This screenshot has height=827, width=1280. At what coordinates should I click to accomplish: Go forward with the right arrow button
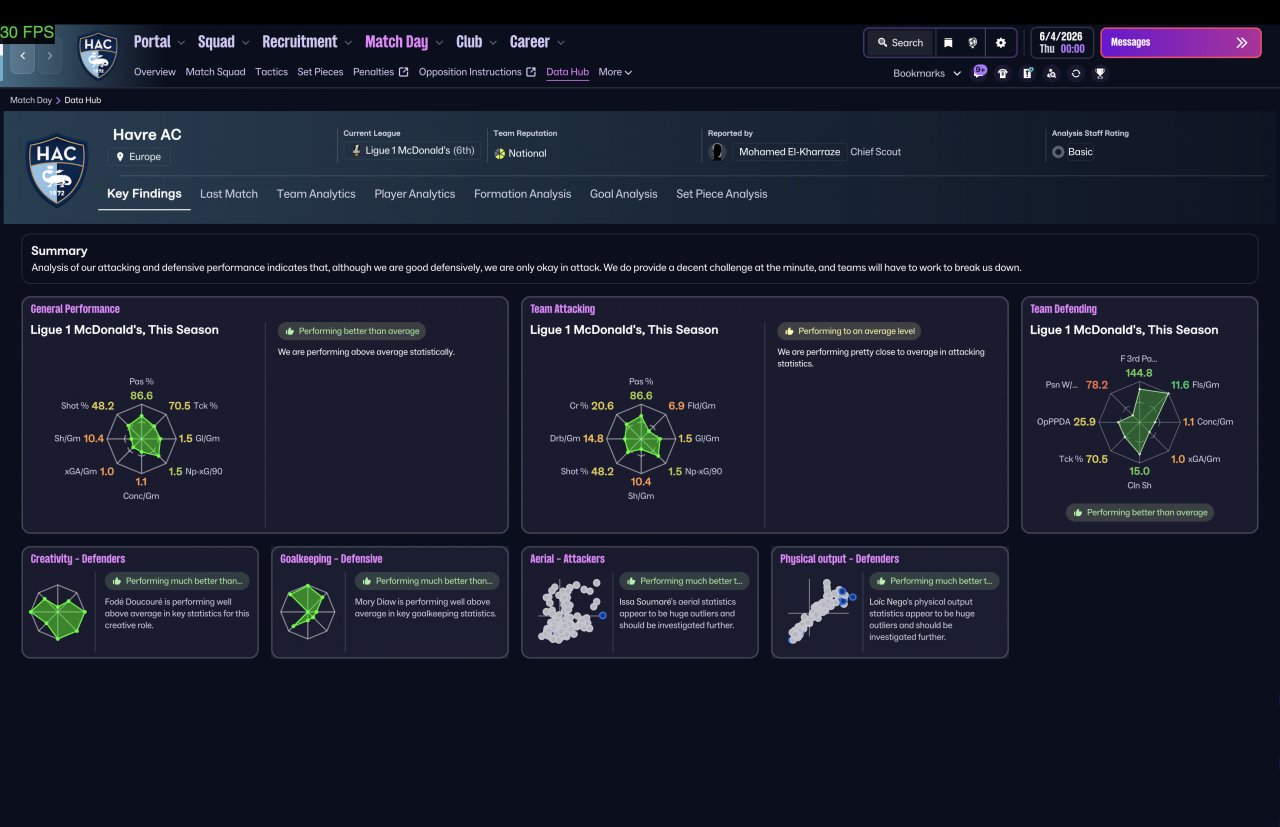click(x=49, y=56)
